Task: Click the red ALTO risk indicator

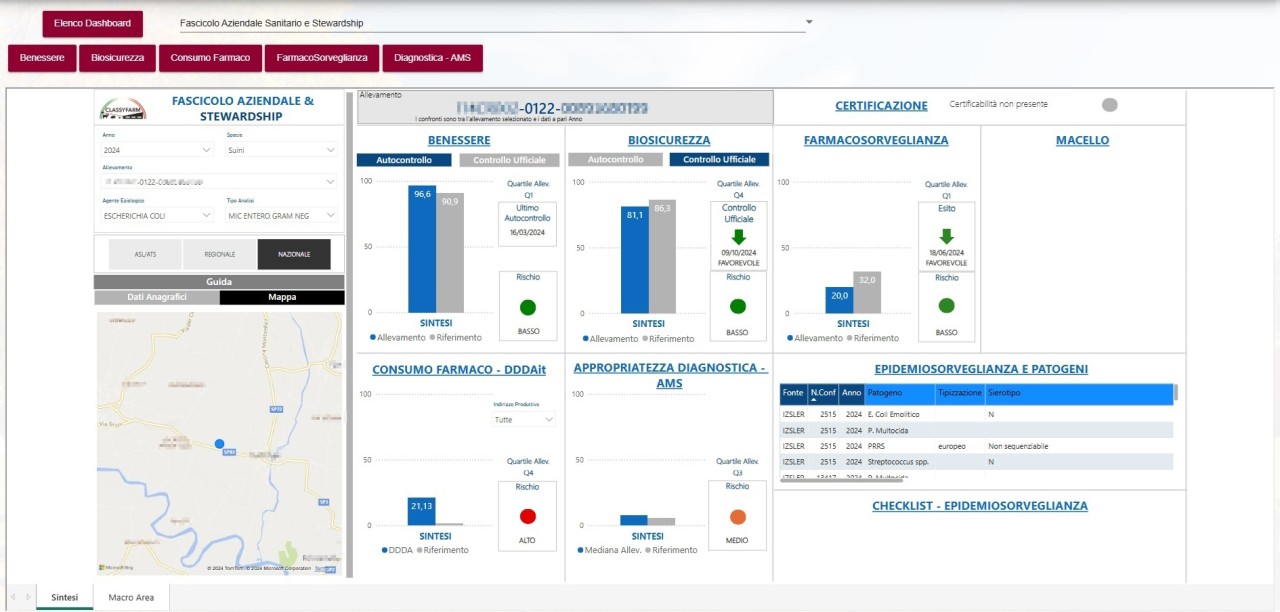Action: pos(527,517)
